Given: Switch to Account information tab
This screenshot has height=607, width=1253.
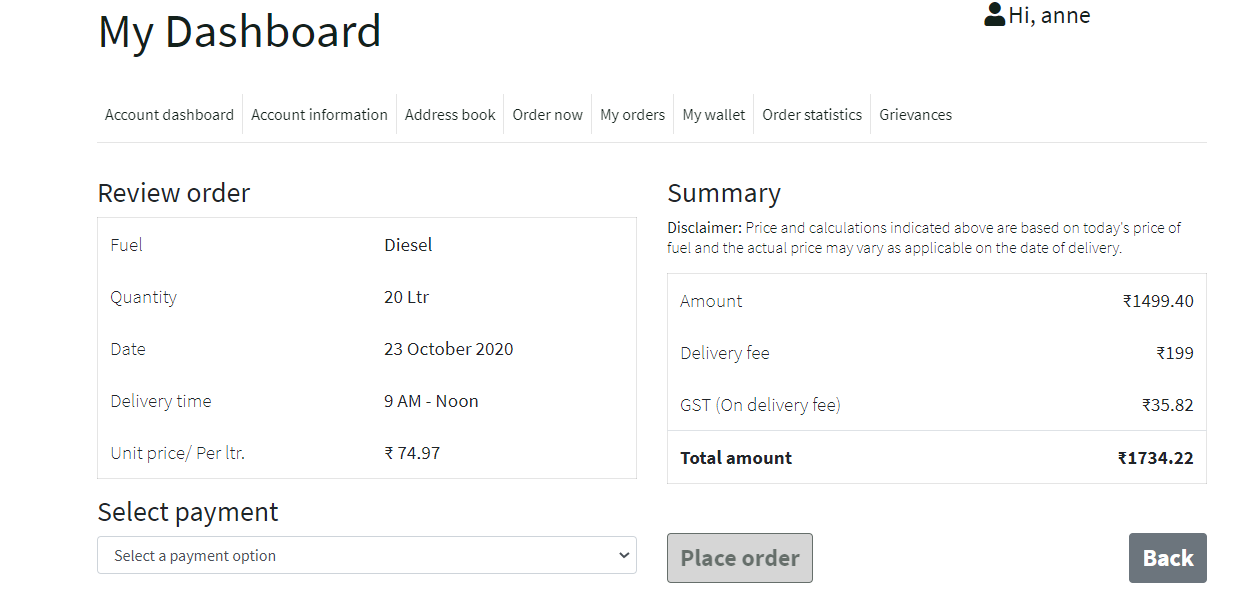Looking at the screenshot, I should click(x=319, y=115).
